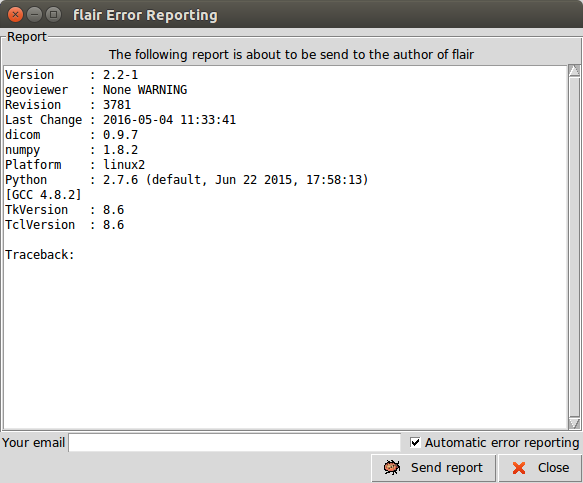Click the Automatic error reporting label
Screen dimensions: 583x483
pos(502,442)
